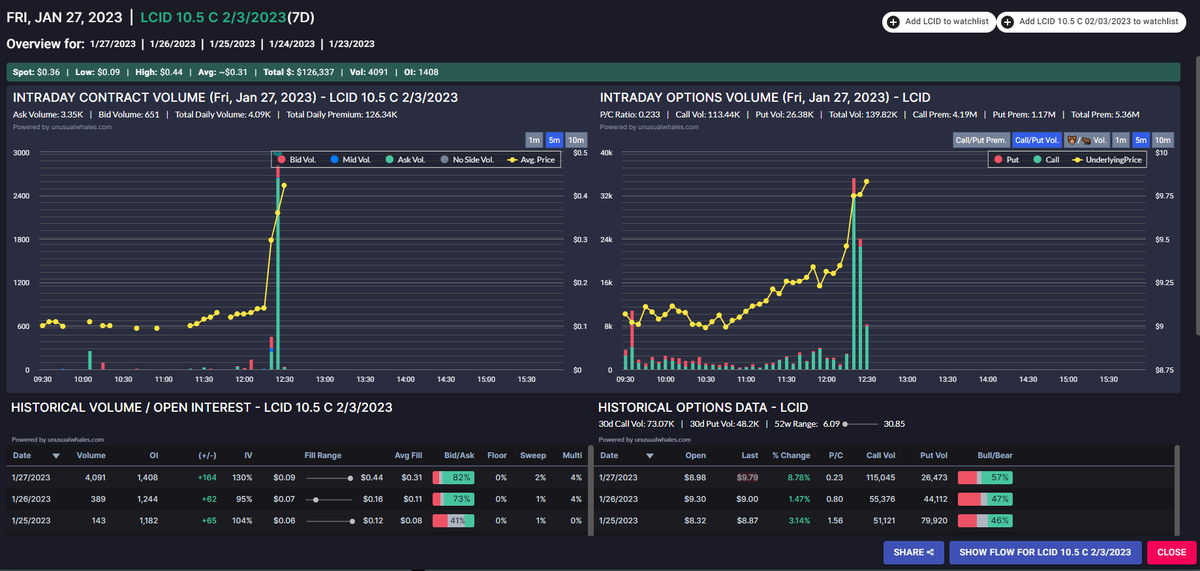Click fill range slider for 1/27/2023 row

point(329,478)
